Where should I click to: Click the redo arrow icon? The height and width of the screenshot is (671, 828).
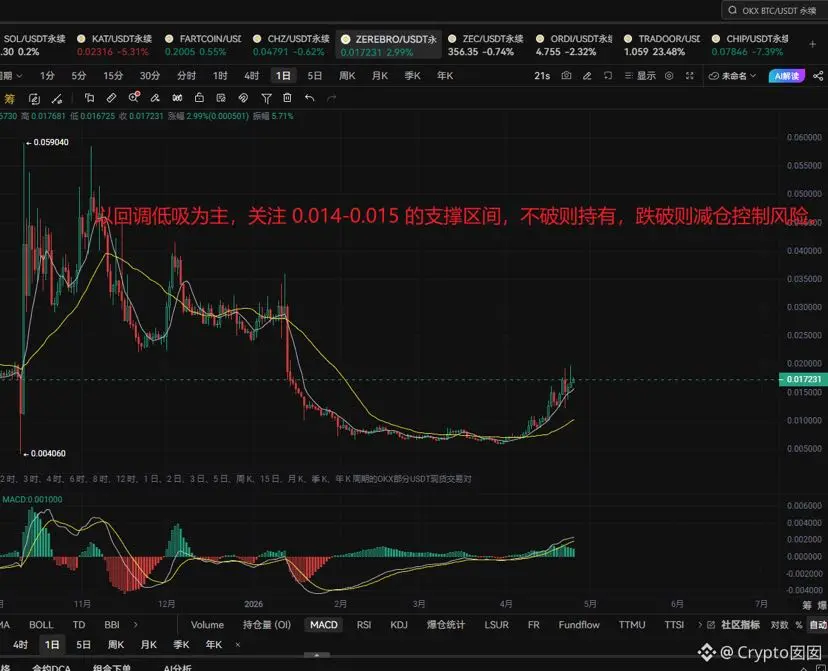click(332, 98)
